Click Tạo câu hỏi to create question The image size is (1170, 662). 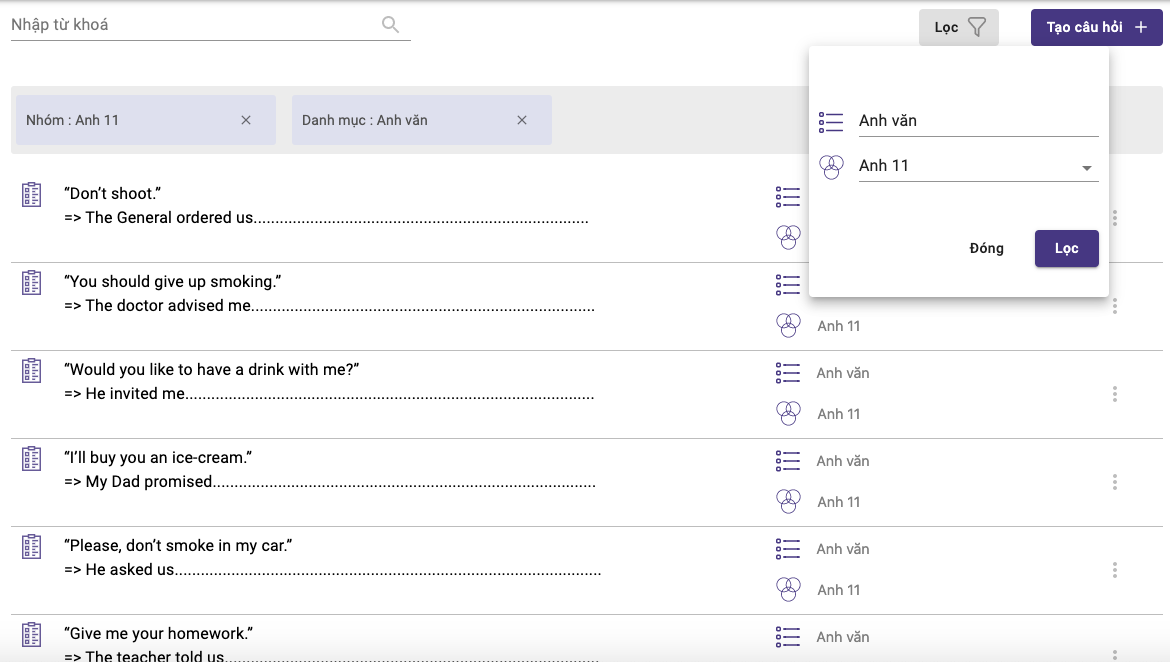click(1096, 28)
